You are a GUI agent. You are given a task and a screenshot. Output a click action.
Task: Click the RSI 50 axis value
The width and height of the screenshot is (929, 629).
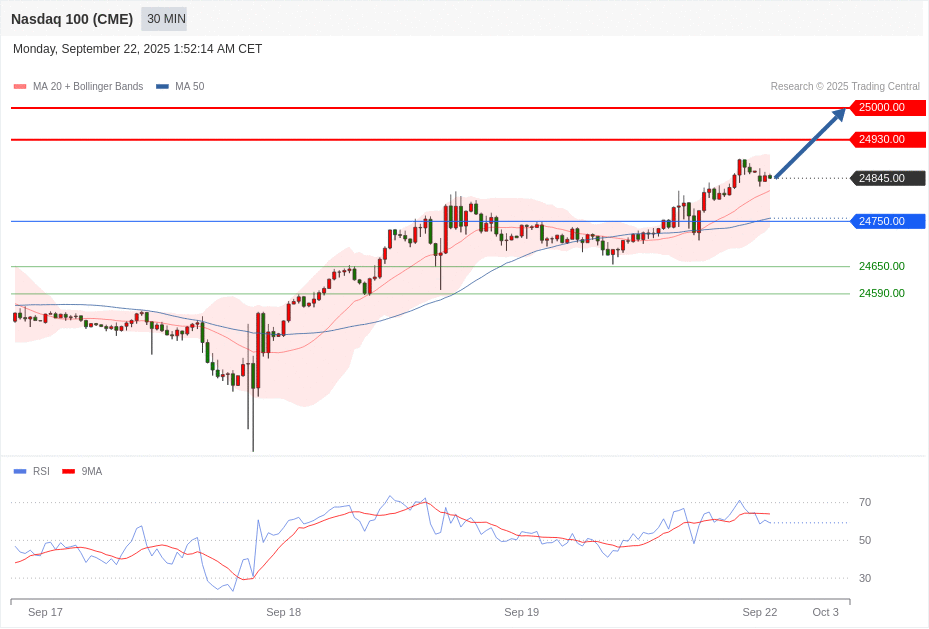(865, 541)
